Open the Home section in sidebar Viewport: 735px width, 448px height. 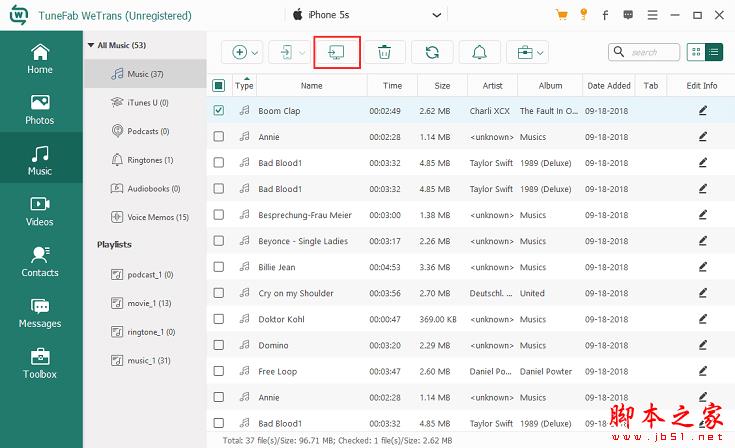[x=40, y=59]
